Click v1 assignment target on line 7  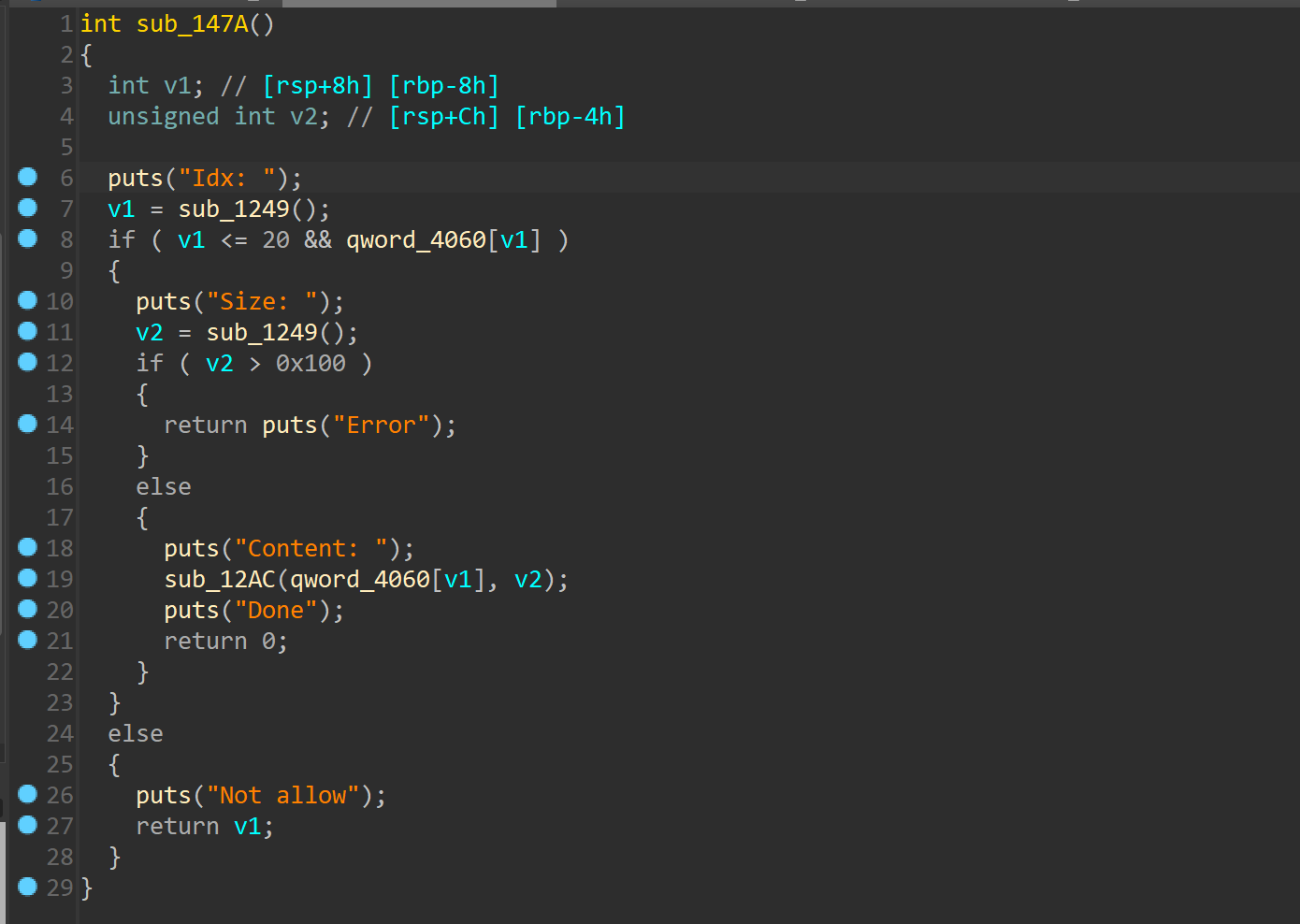click(122, 209)
